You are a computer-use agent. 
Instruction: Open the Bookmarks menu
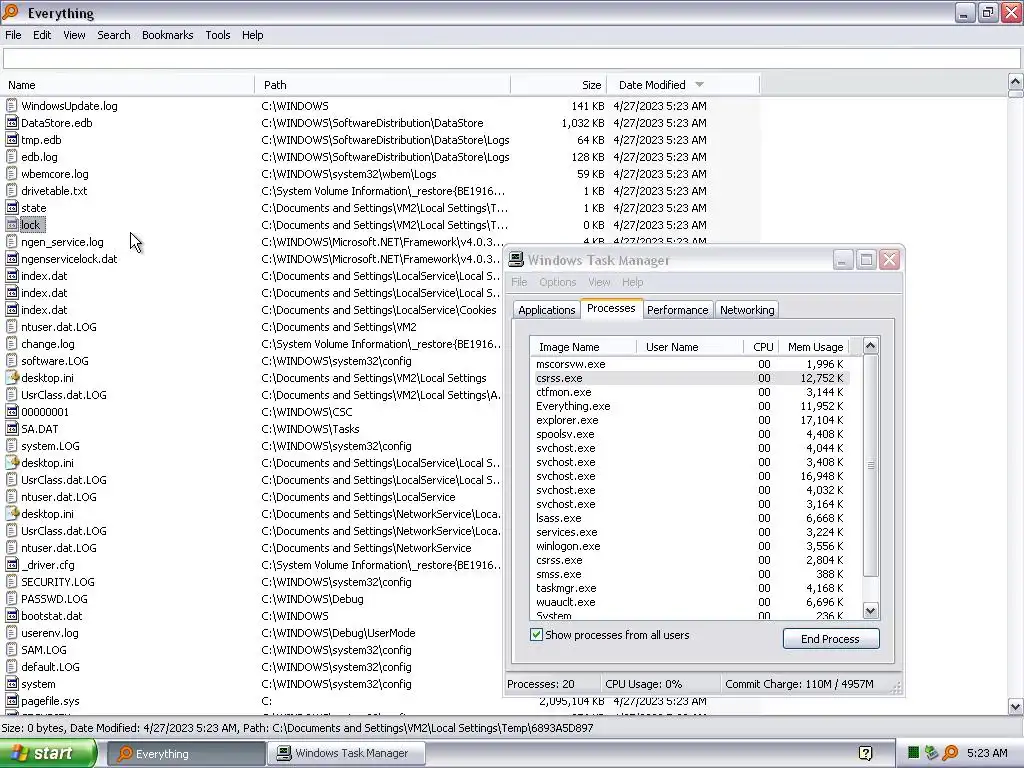[167, 35]
